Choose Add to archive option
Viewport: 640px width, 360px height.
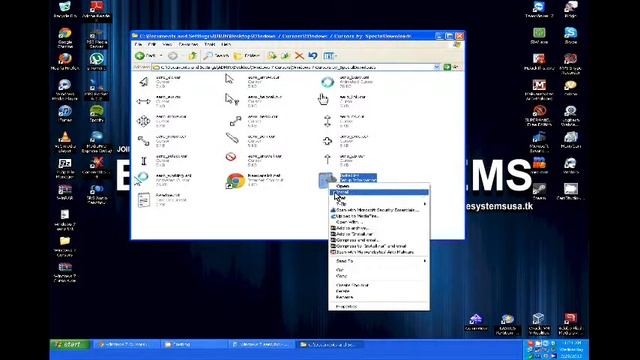(x=379, y=228)
